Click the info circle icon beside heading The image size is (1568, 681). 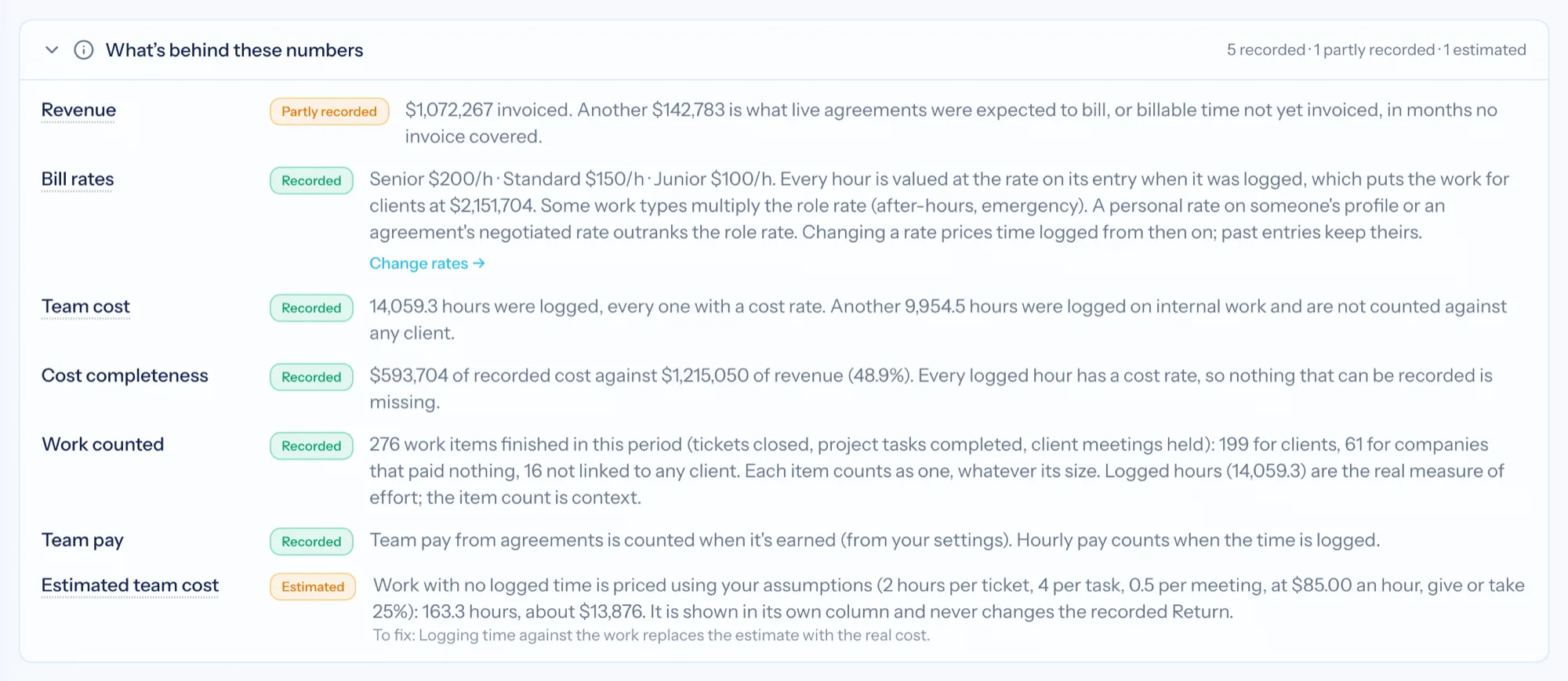[x=84, y=50]
